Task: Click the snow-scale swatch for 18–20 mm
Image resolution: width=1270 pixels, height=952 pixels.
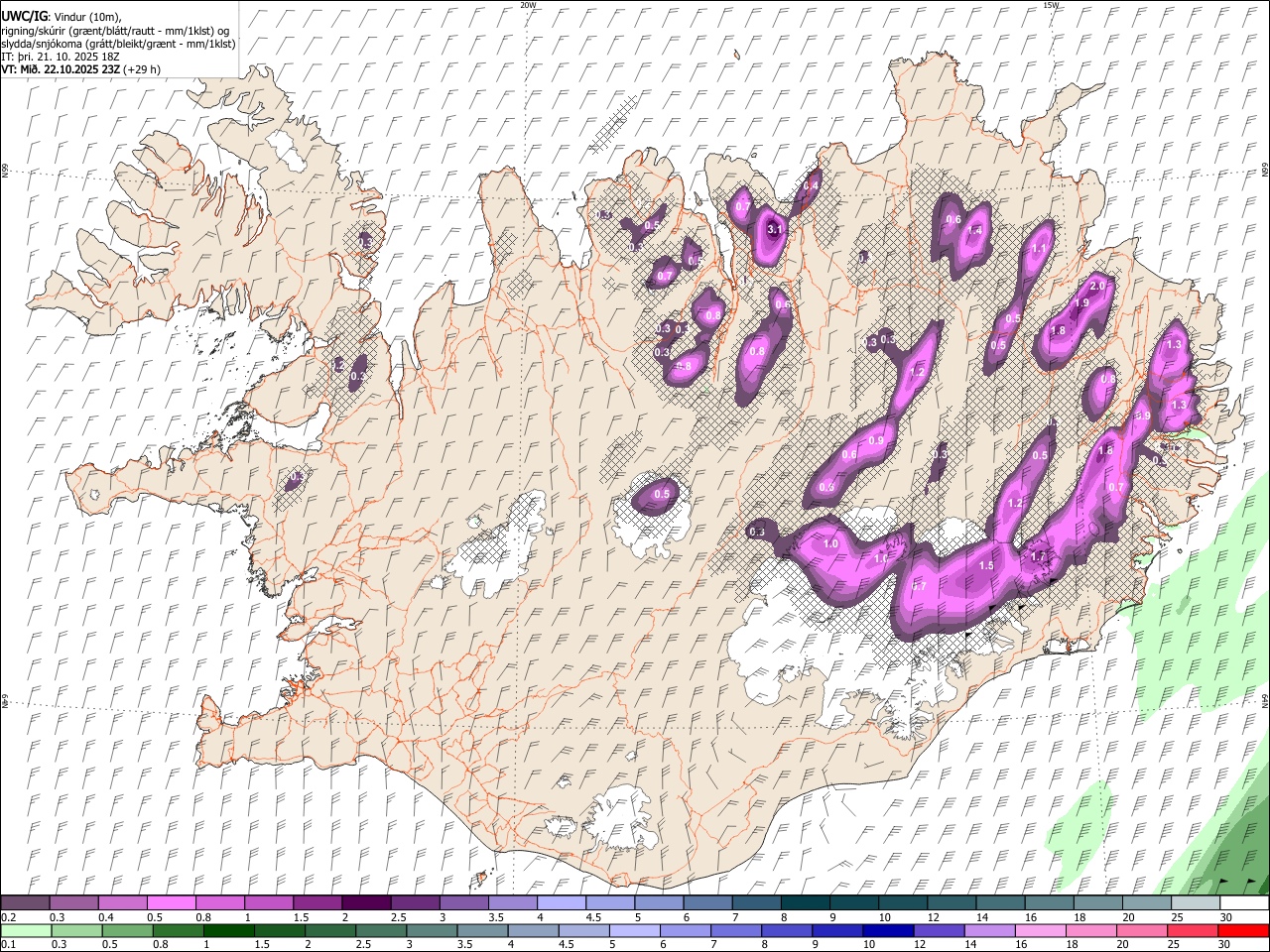Action: click(1098, 902)
